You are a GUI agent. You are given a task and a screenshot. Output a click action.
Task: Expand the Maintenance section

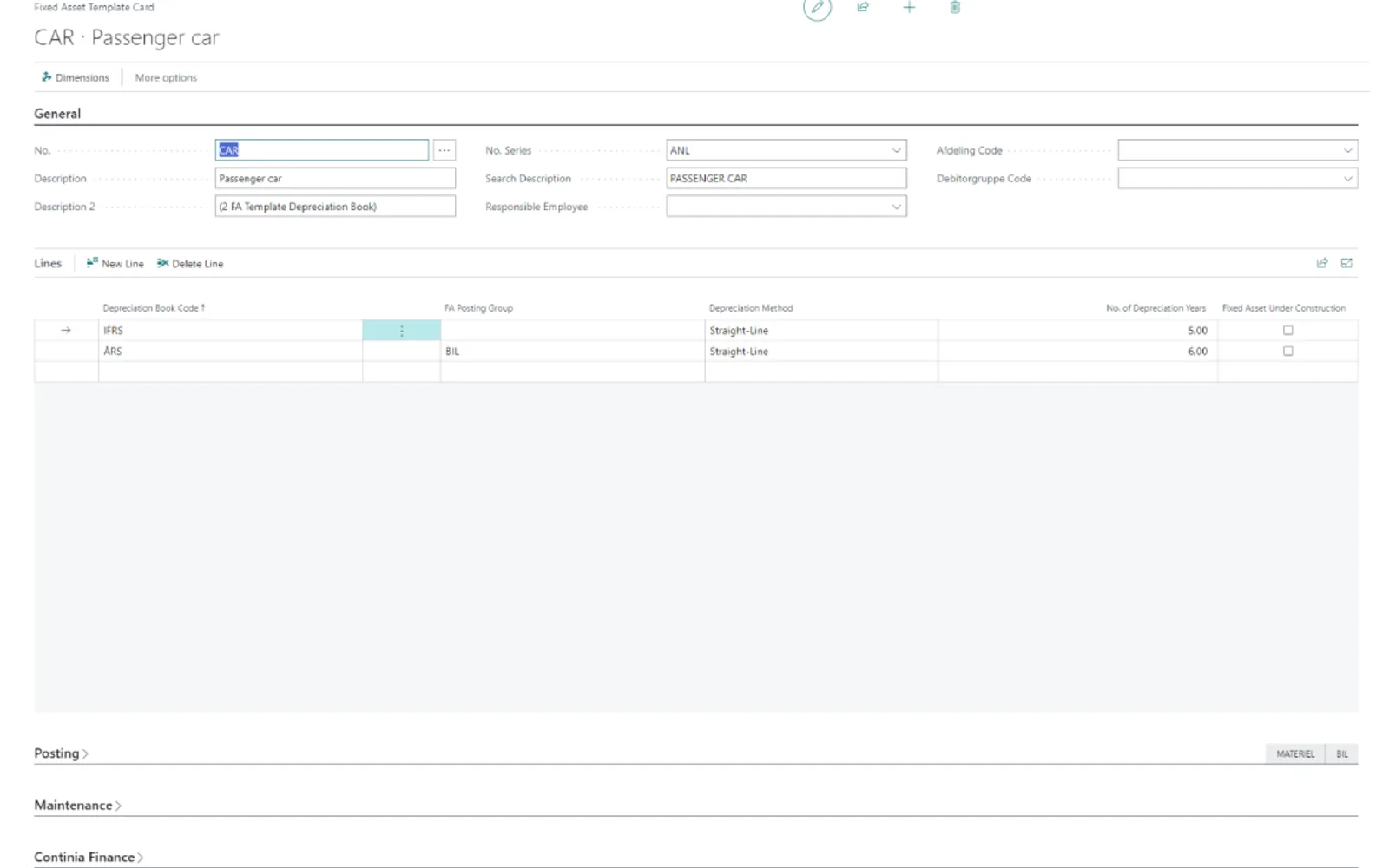[x=77, y=806]
